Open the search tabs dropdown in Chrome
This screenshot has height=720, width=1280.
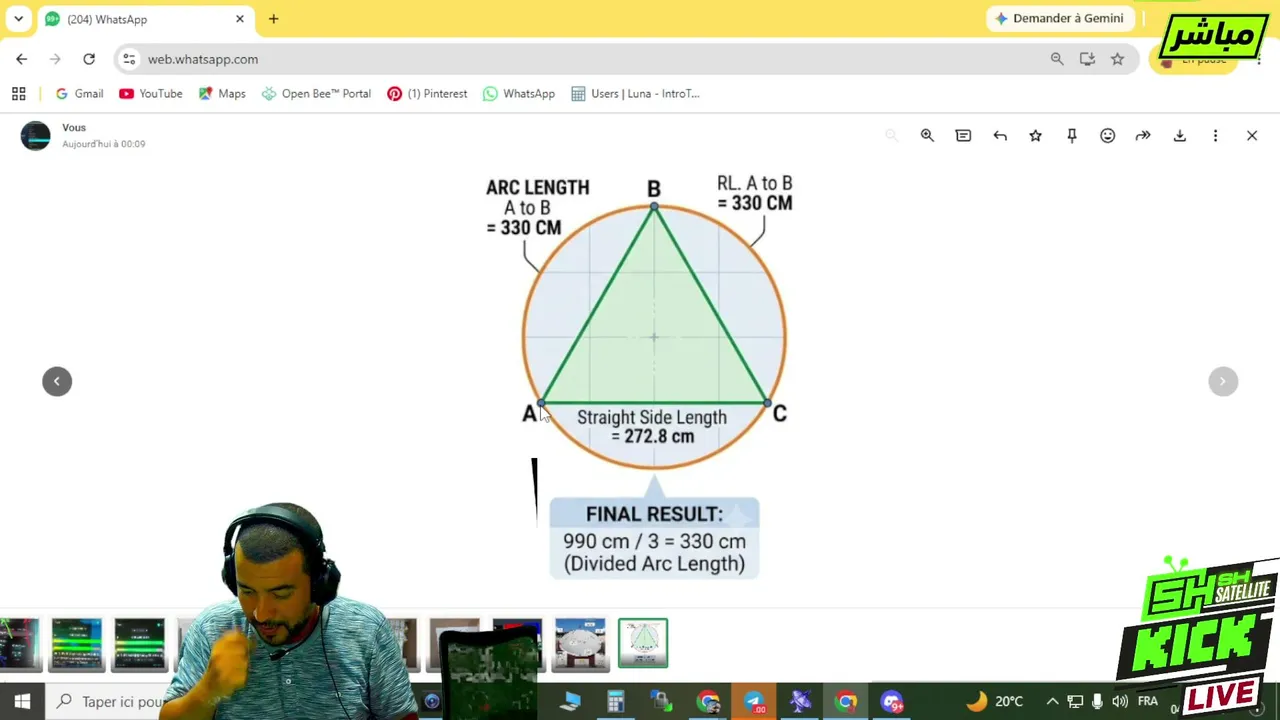point(18,19)
